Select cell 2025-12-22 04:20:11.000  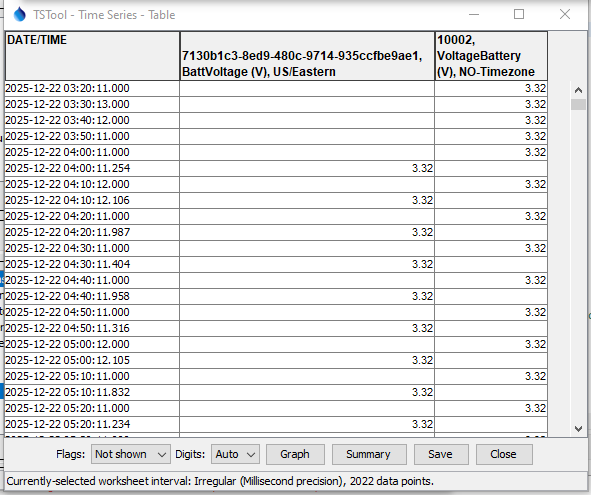click(x=92, y=216)
